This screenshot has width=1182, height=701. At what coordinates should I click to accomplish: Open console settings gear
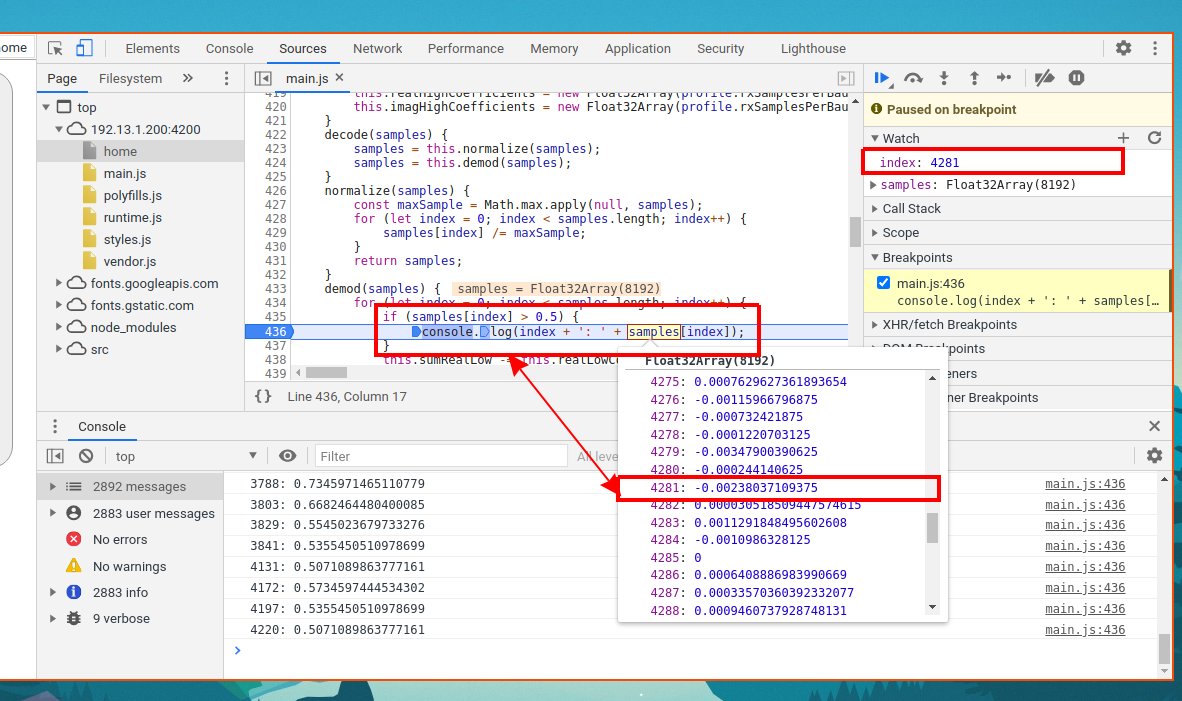click(x=1154, y=456)
